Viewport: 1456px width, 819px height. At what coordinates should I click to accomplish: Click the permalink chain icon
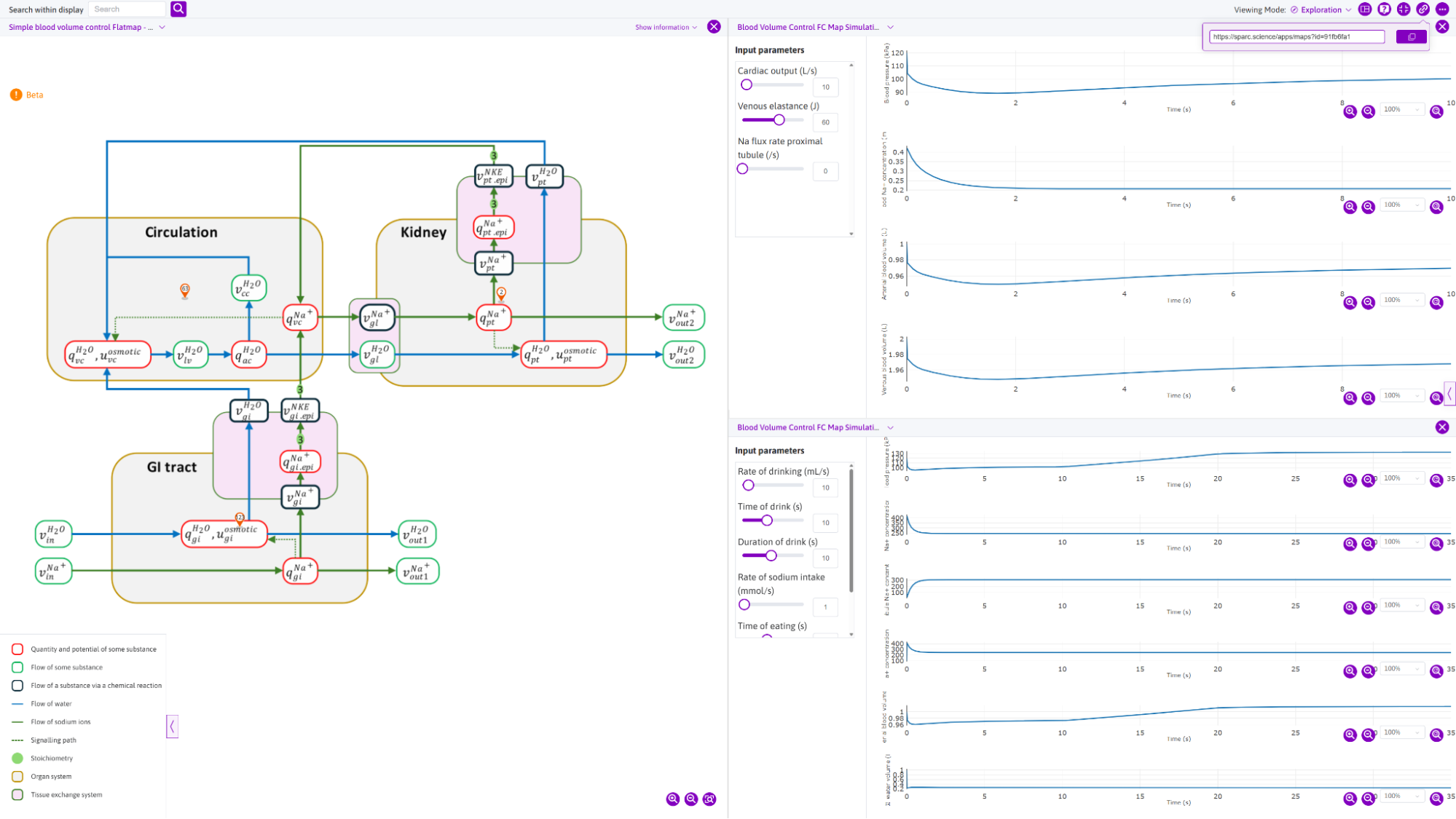click(1422, 9)
